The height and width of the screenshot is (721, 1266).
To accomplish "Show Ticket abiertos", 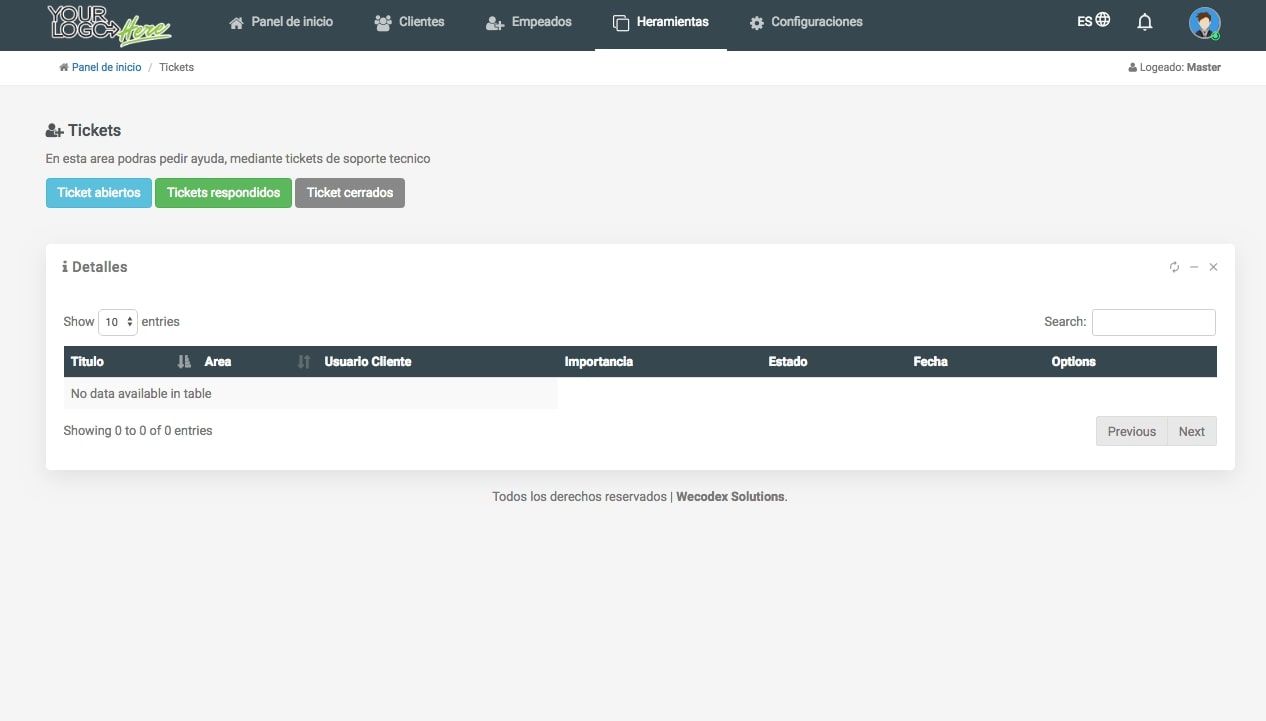I will coord(99,193).
